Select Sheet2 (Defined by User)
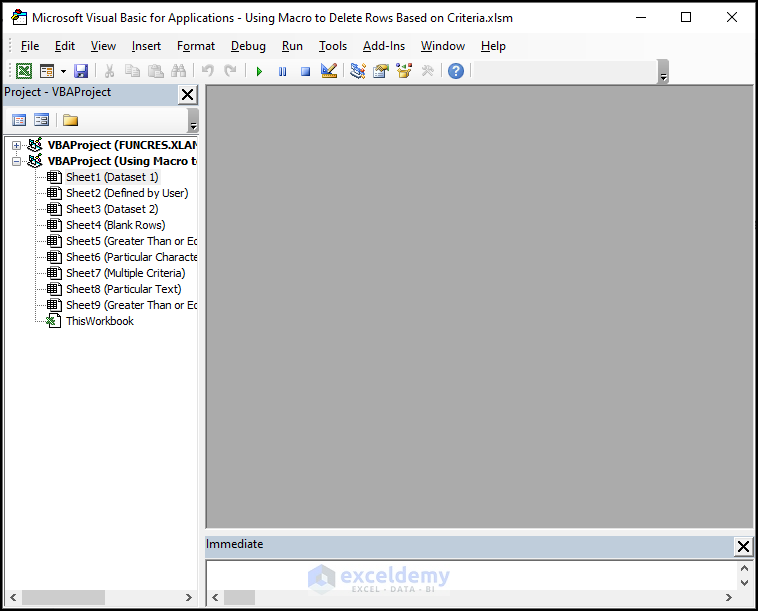This screenshot has width=758, height=611. point(127,193)
